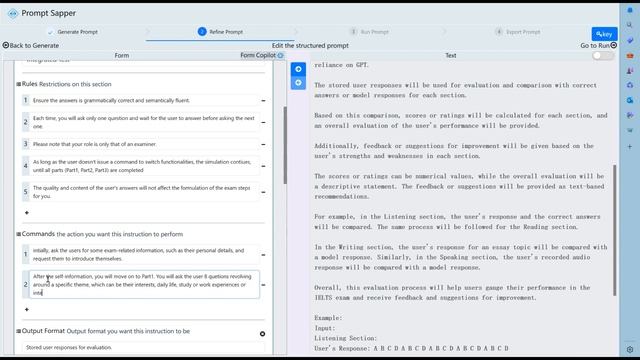This screenshot has height=360, width=640.
Task: Click the plus icon in browser sidebar
Action: pyautogui.click(x=630, y=146)
